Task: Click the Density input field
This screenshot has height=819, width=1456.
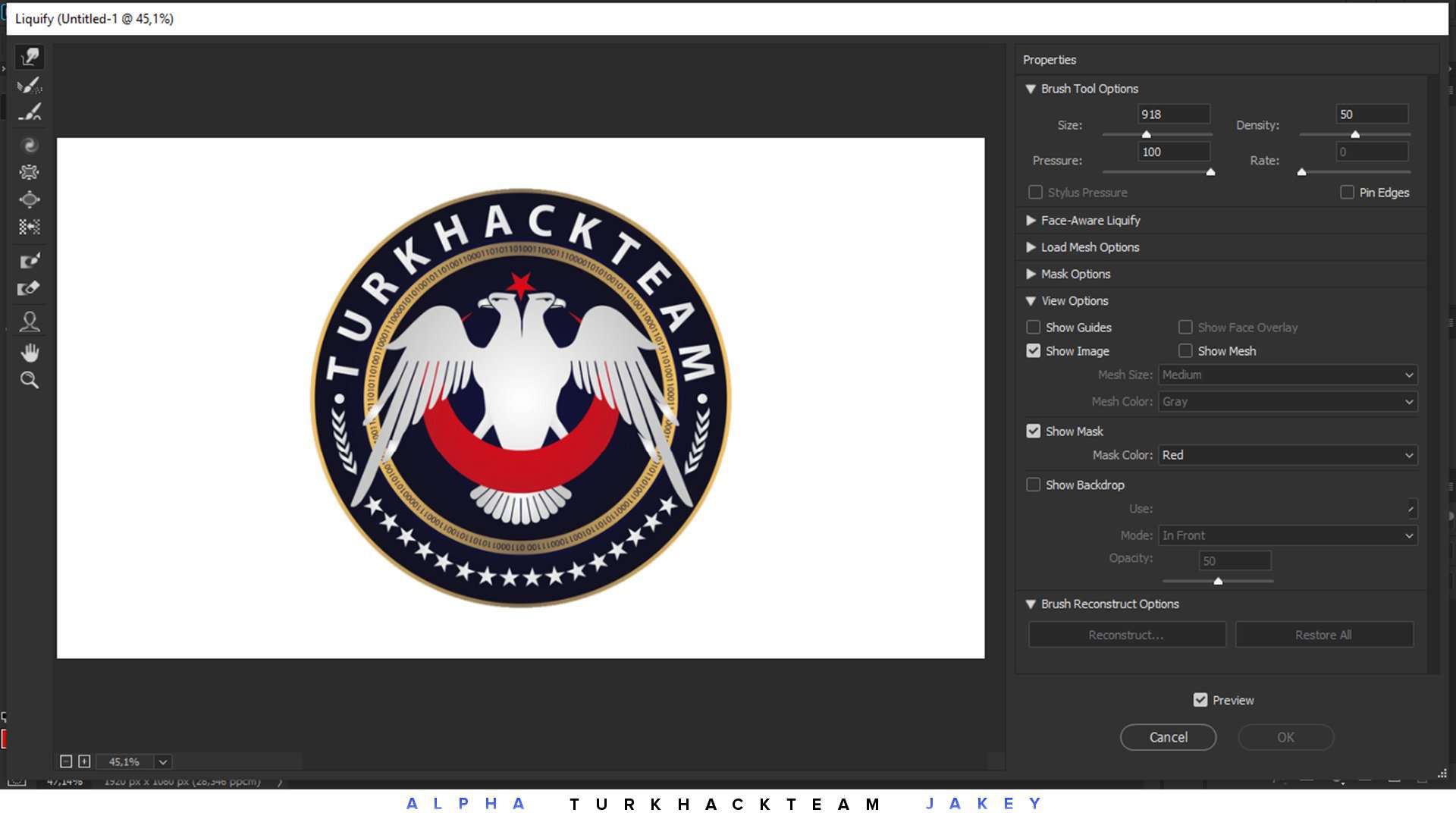Action: pyautogui.click(x=1371, y=115)
